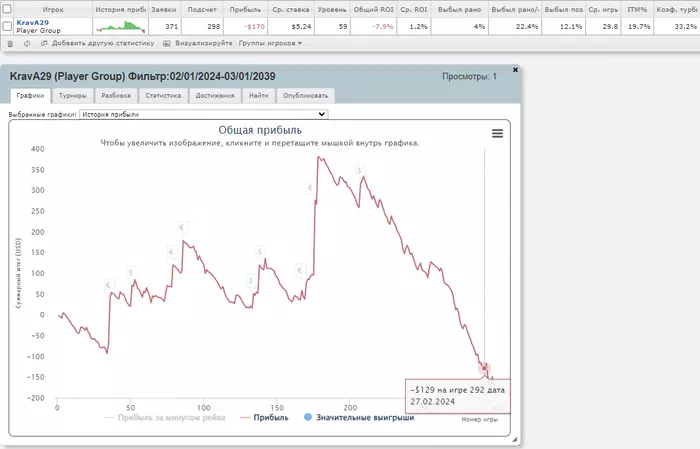The height and width of the screenshot is (449, 700).
Task: Click the trash delete icon in toolbar
Action: pos(10,43)
